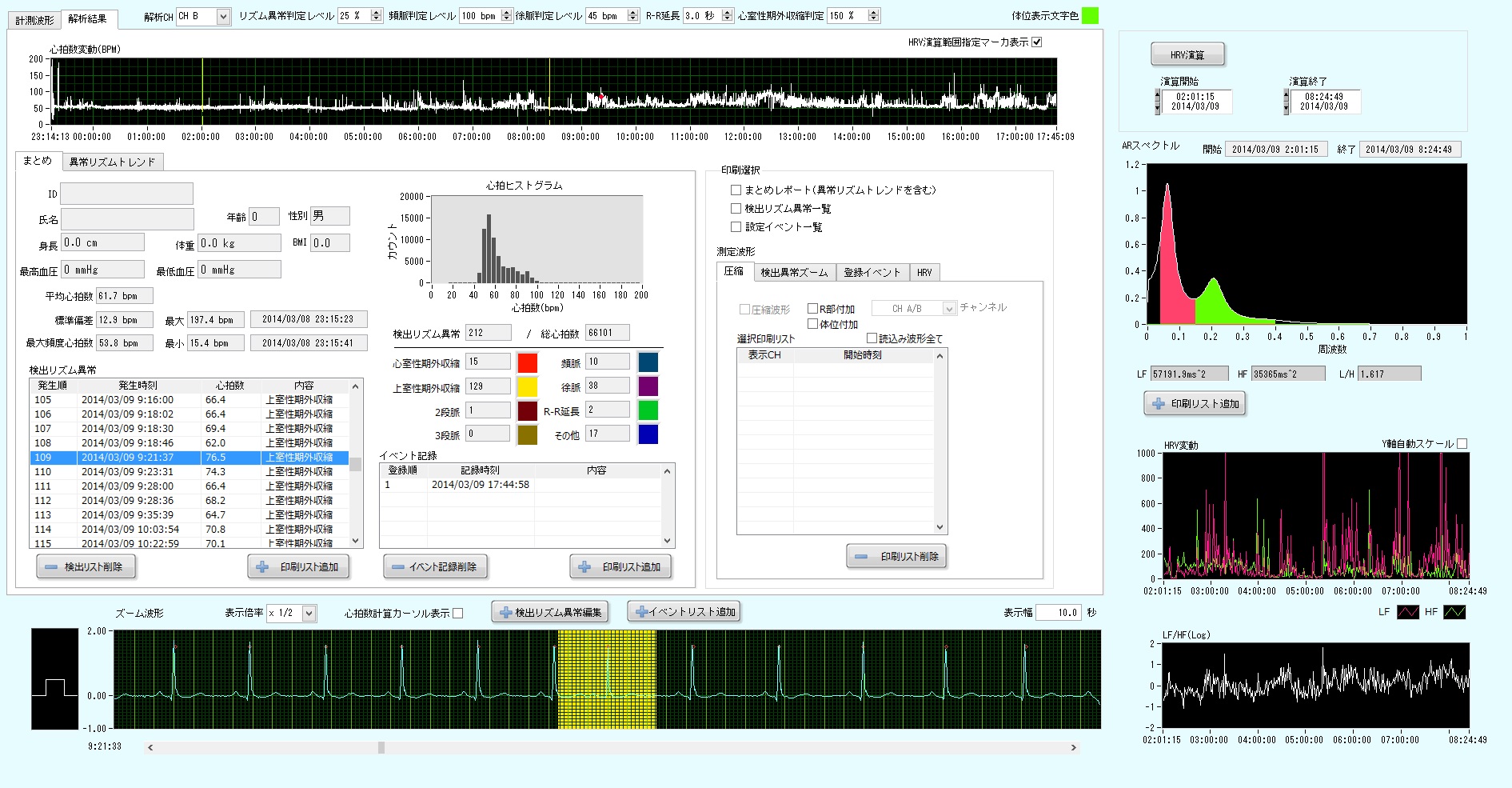
Task: Click the zoom waveform scroll left arrow
Action: point(150,748)
